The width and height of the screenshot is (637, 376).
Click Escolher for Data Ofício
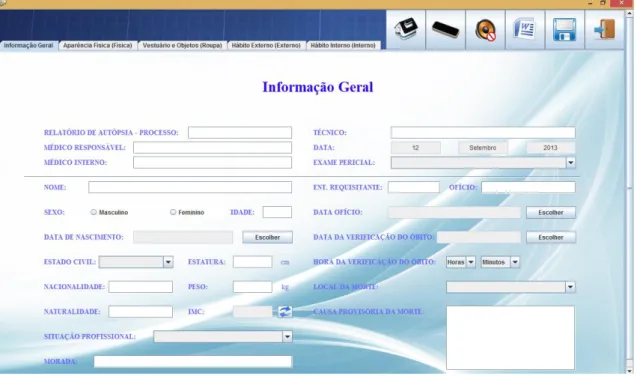click(x=551, y=212)
